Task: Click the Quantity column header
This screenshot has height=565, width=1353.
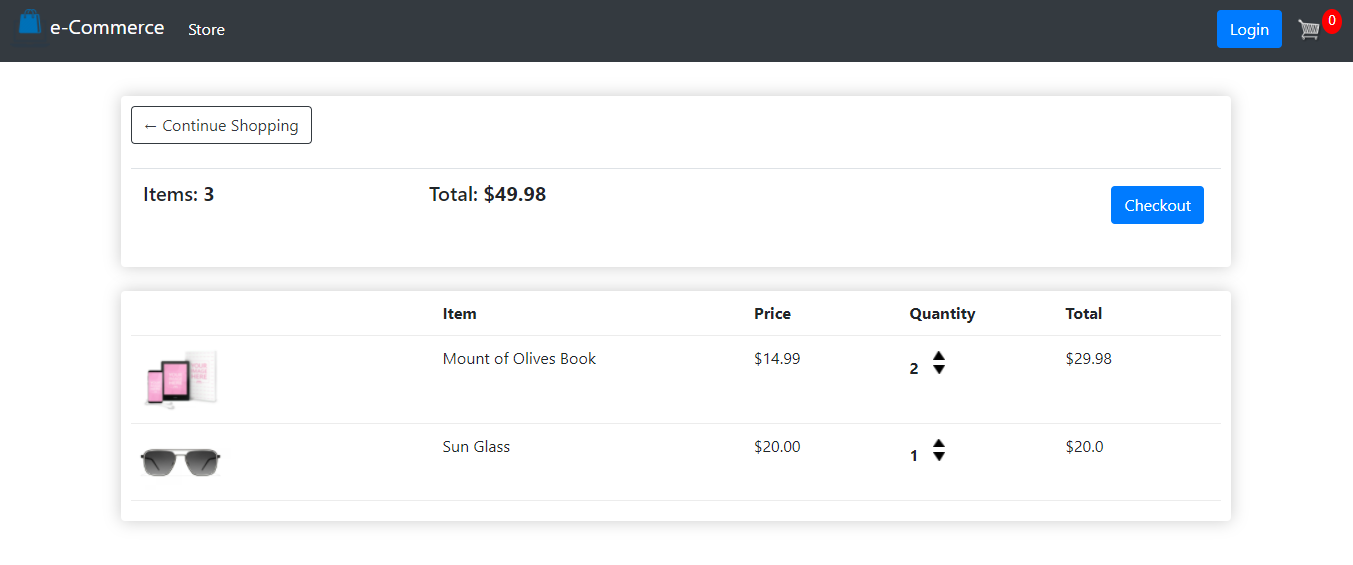Action: click(x=941, y=314)
